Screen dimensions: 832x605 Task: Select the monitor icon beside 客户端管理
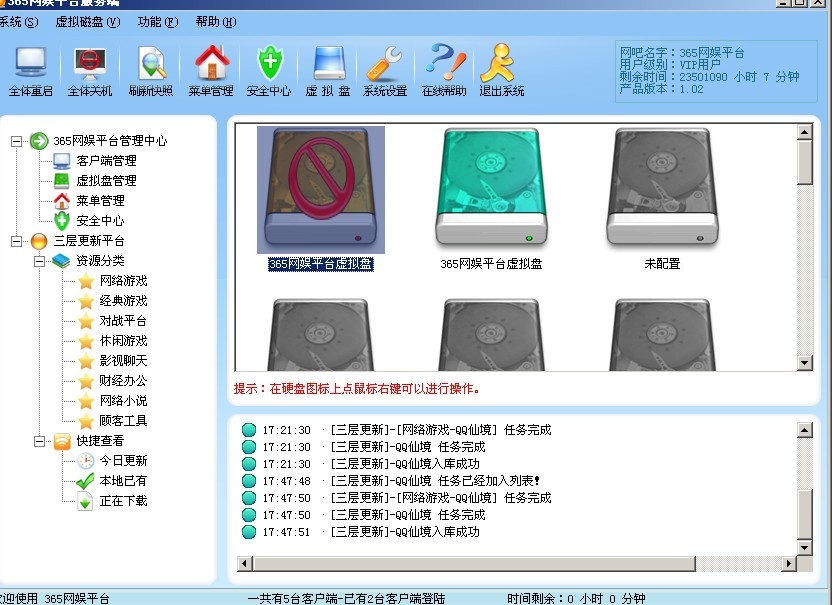[62, 161]
